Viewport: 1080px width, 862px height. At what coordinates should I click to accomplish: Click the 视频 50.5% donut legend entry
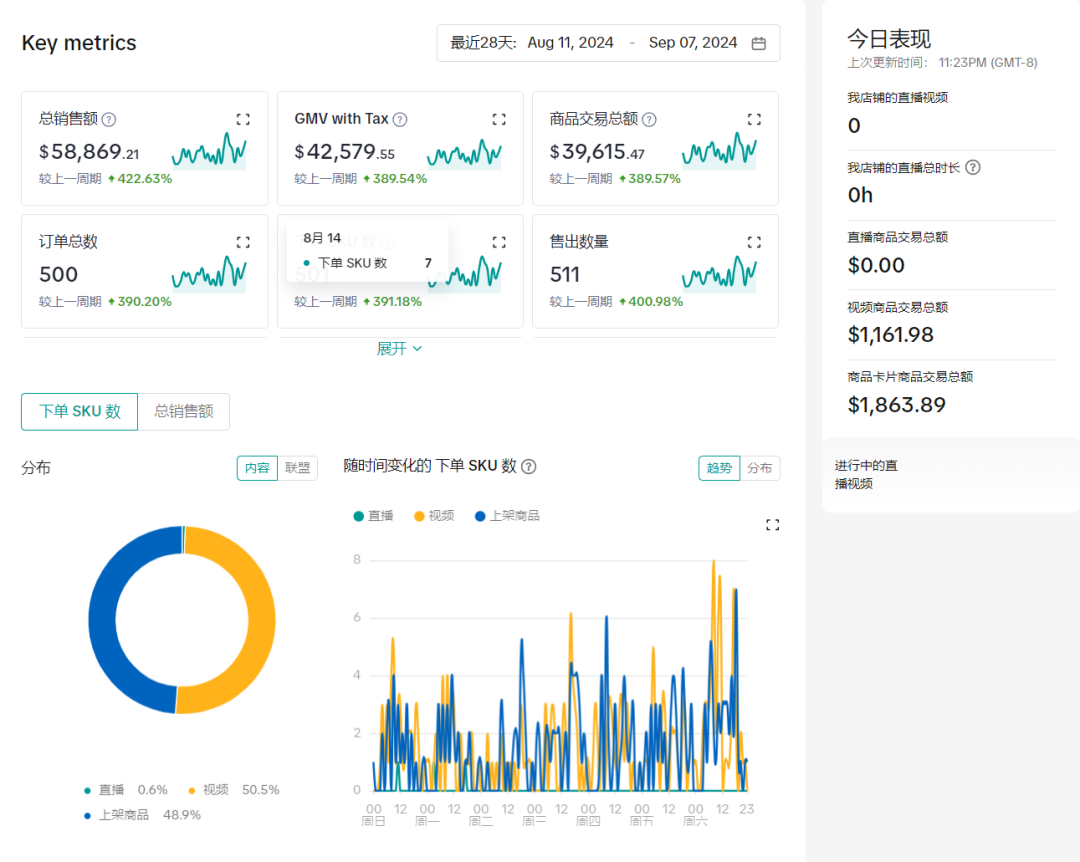pyautogui.click(x=233, y=790)
